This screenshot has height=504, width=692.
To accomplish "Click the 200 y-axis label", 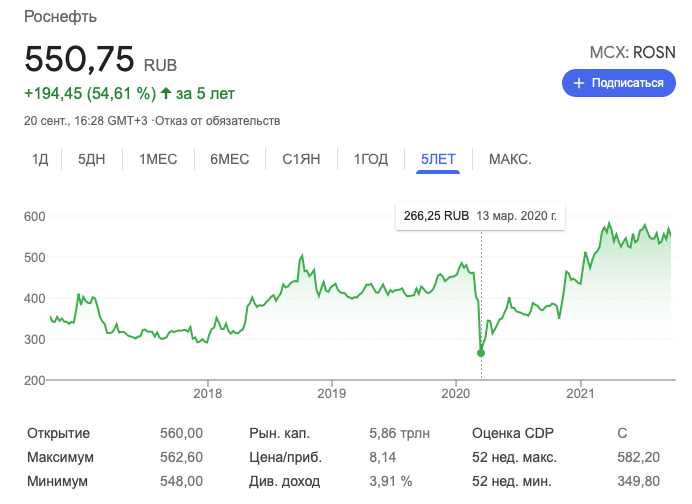I will [34, 380].
